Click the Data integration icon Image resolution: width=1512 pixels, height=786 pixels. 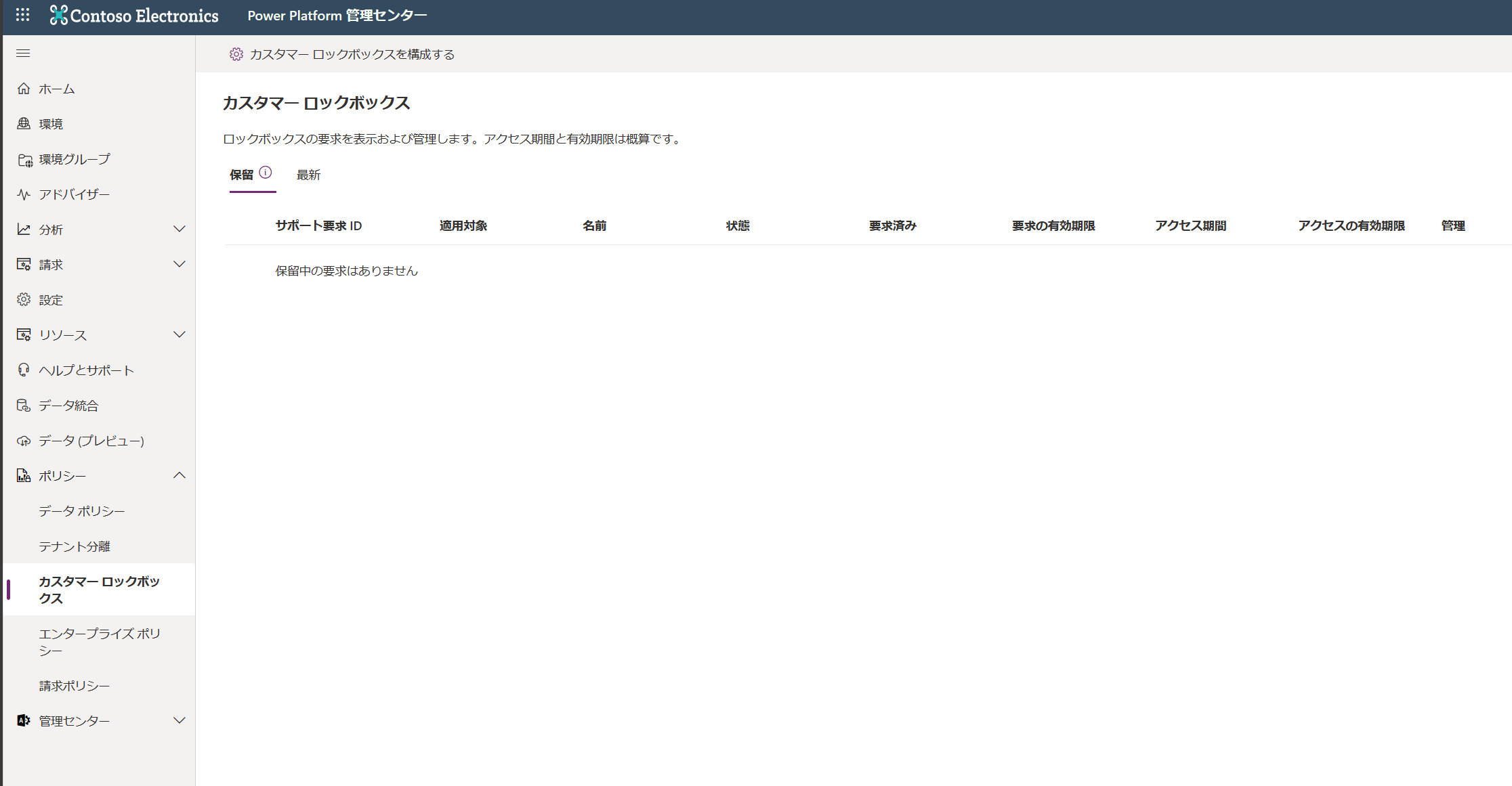pos(24,406)
